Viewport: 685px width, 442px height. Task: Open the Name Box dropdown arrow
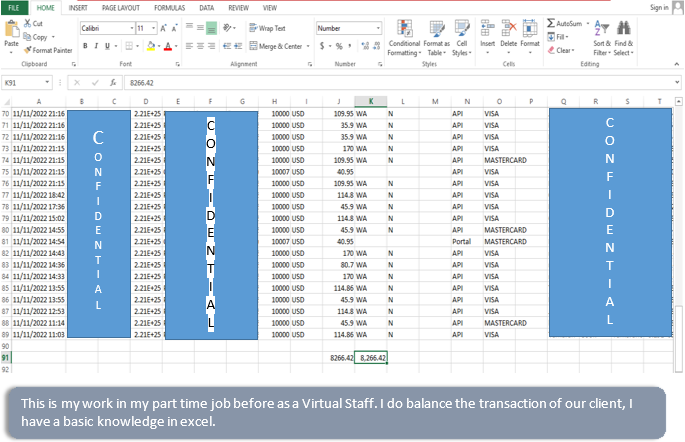point(47,83)
